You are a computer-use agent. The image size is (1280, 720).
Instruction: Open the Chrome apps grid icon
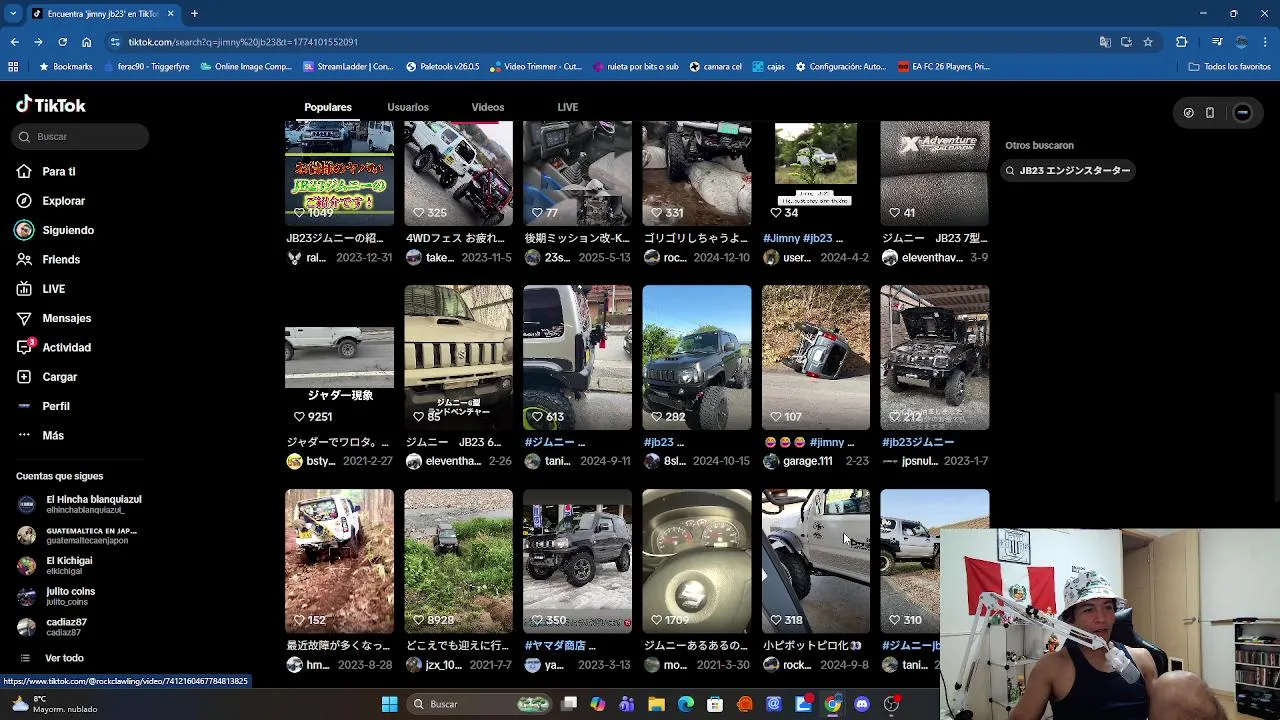13,67
